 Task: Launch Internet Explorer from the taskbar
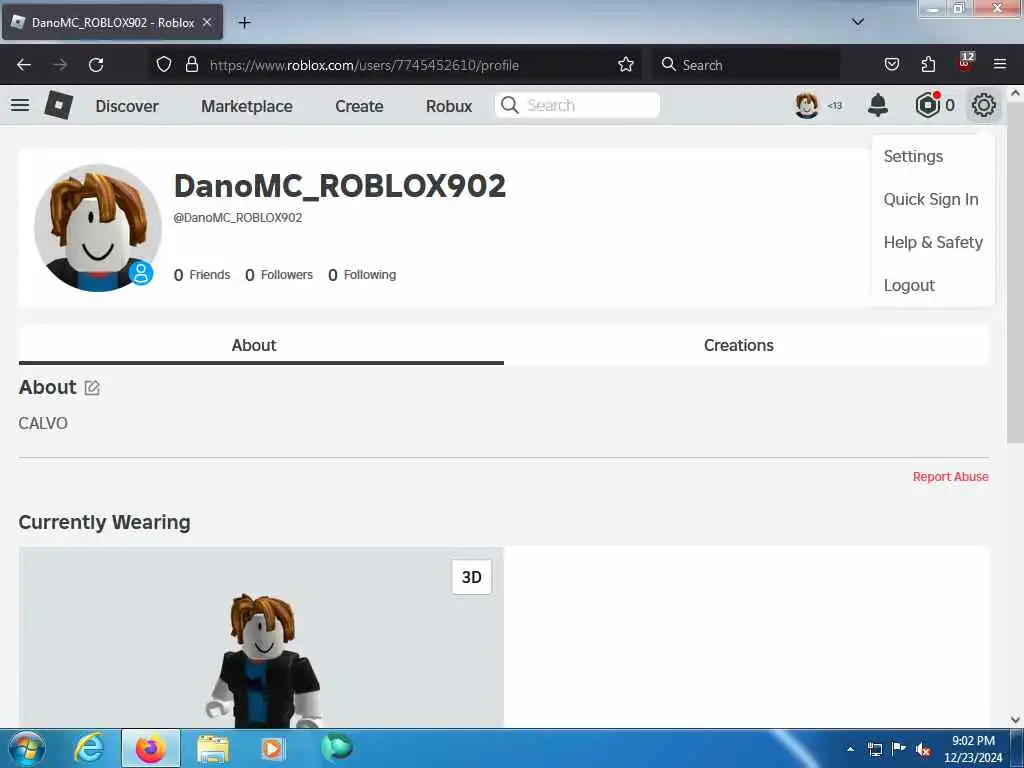click(88, 748)
